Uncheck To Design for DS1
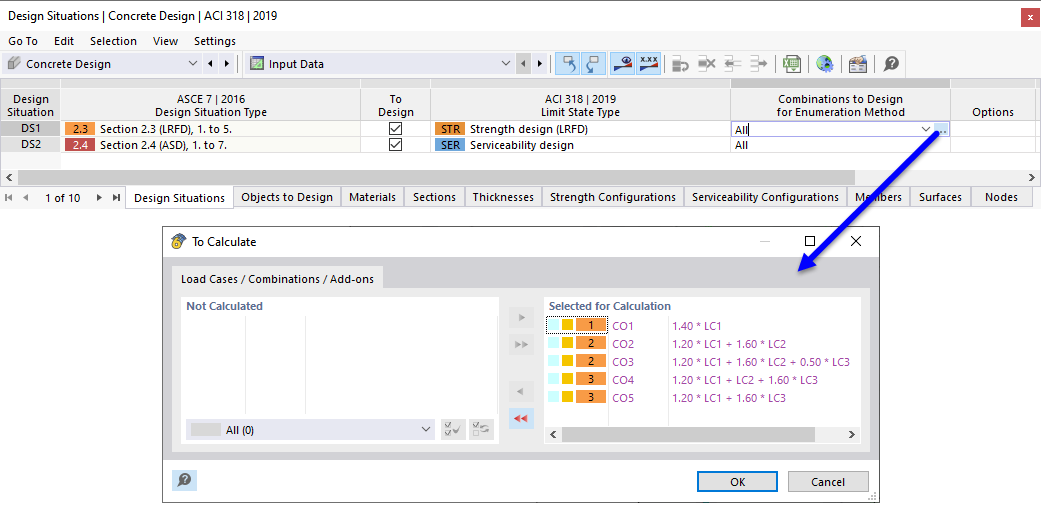Viewport: 1041px width, 512px height. coord(395,129)
